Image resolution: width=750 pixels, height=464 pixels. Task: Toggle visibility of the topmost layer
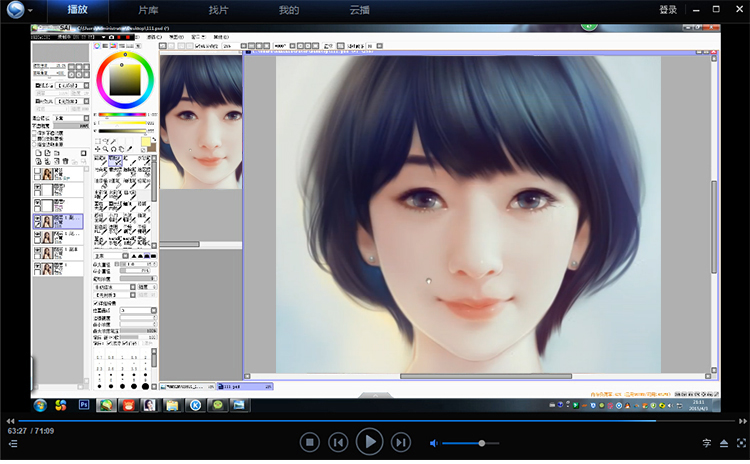pyautogui.click(x=37, y=171)
